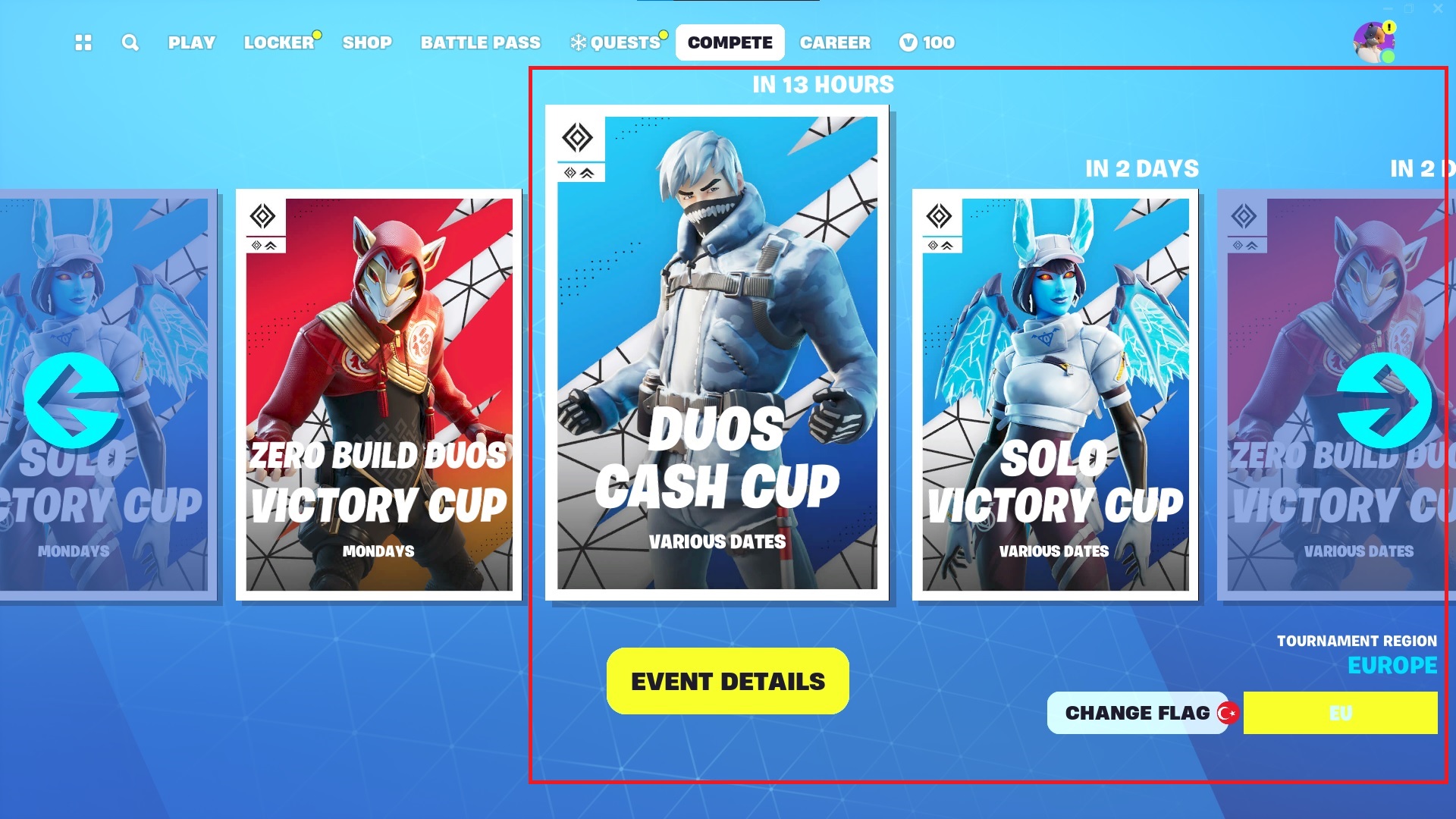The height and width of the screenshot is (819, 1456).
Task: Switch to the Play tab
Action: click(x=192, y=42)
